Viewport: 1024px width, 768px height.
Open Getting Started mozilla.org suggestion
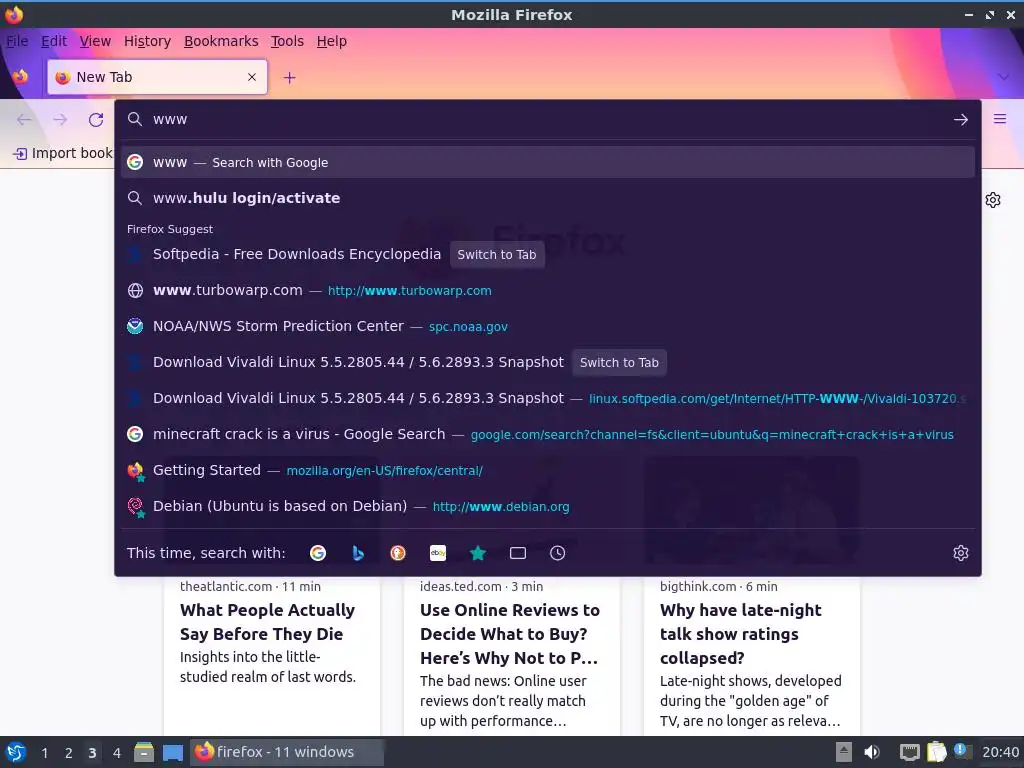point(548,470)
